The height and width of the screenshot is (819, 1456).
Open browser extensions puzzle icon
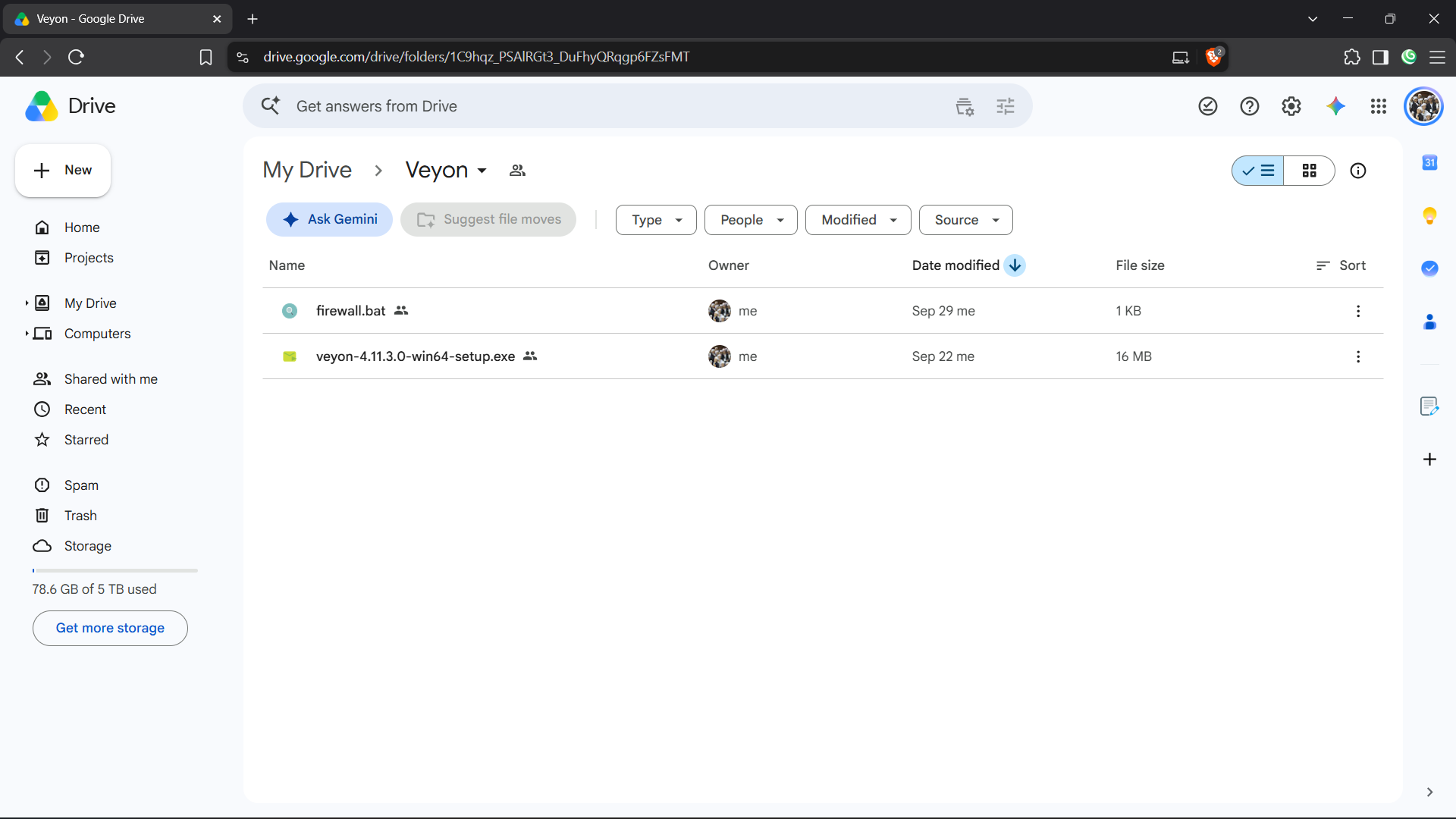pyautogui.click(x=1352, y=57)
